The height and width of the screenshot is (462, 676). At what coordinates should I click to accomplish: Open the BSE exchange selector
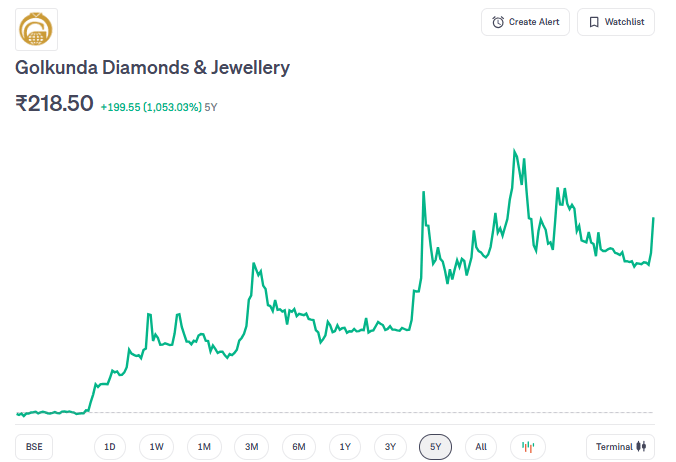34,446
